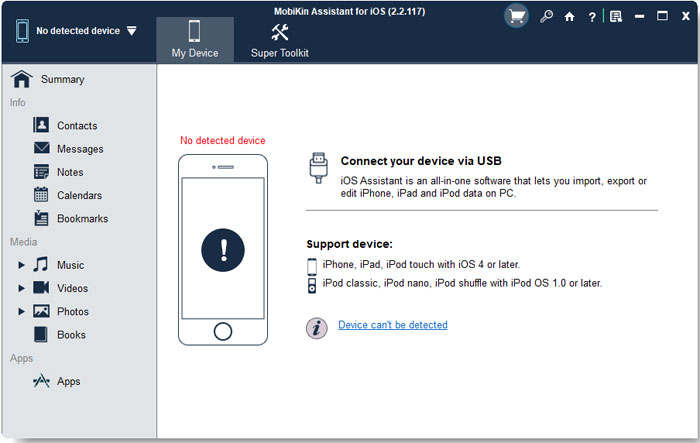Switch to the My Device tab
The width and height of the screenshot is (700, 443).
[195, 39]
